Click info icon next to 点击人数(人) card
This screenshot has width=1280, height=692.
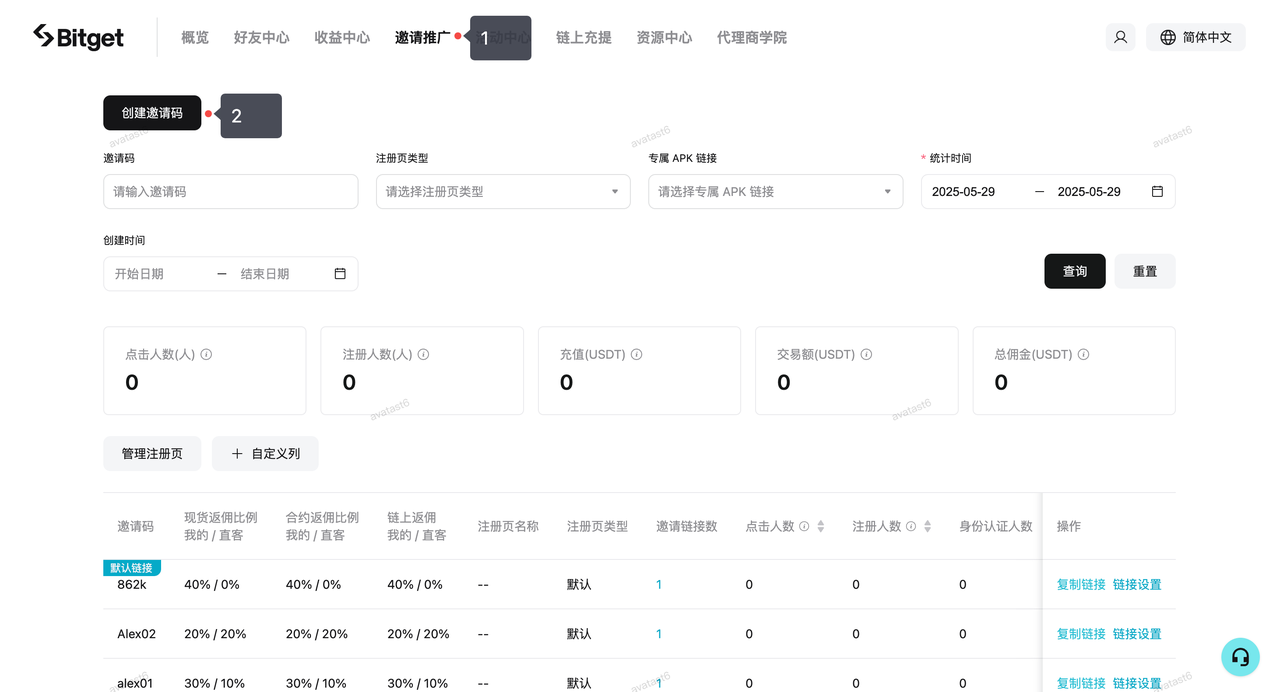(206, 354)
